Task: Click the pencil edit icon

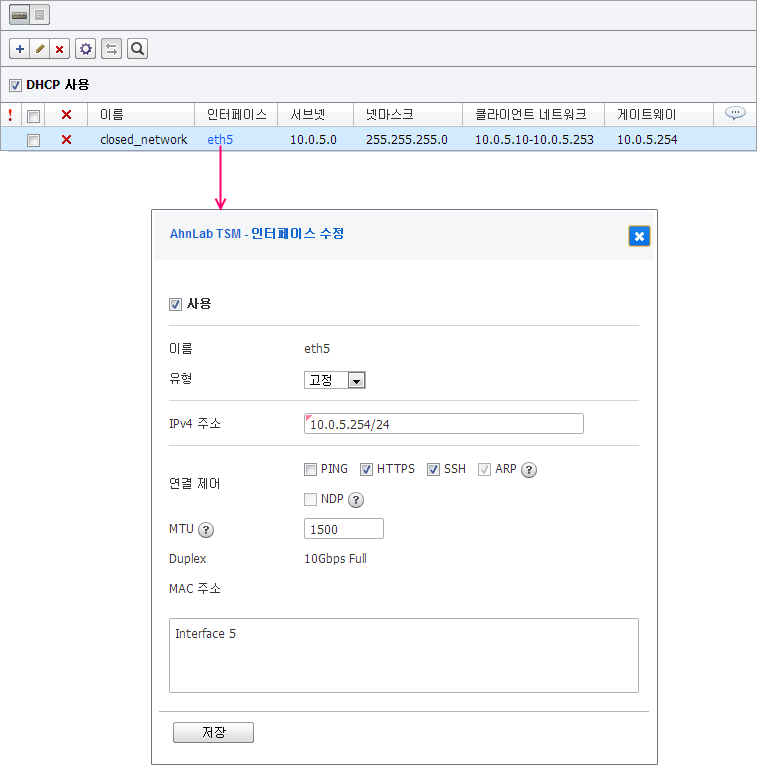Action: point(40,49)
